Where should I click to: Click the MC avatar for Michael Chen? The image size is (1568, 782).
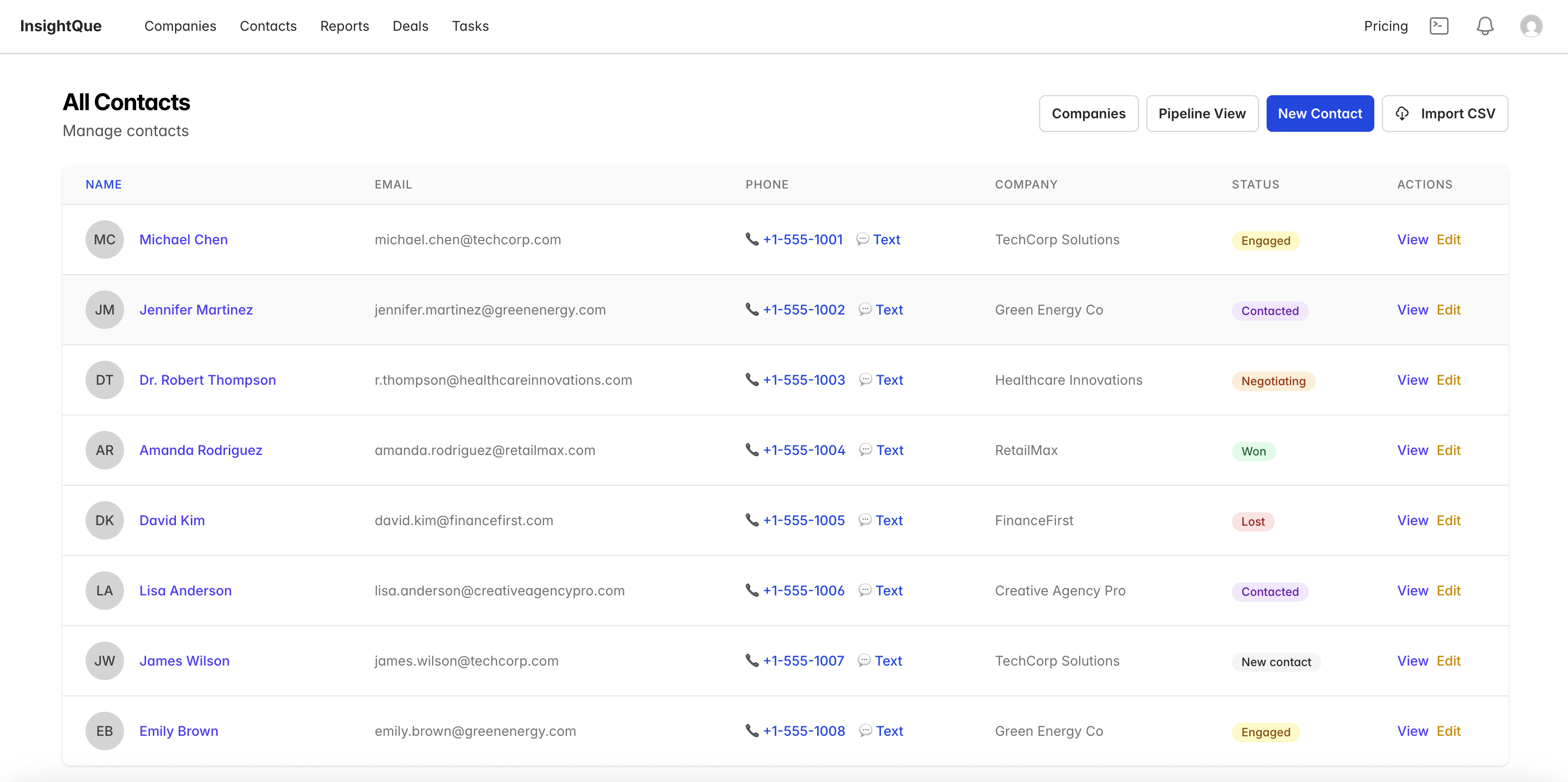(x=104, y=240)
